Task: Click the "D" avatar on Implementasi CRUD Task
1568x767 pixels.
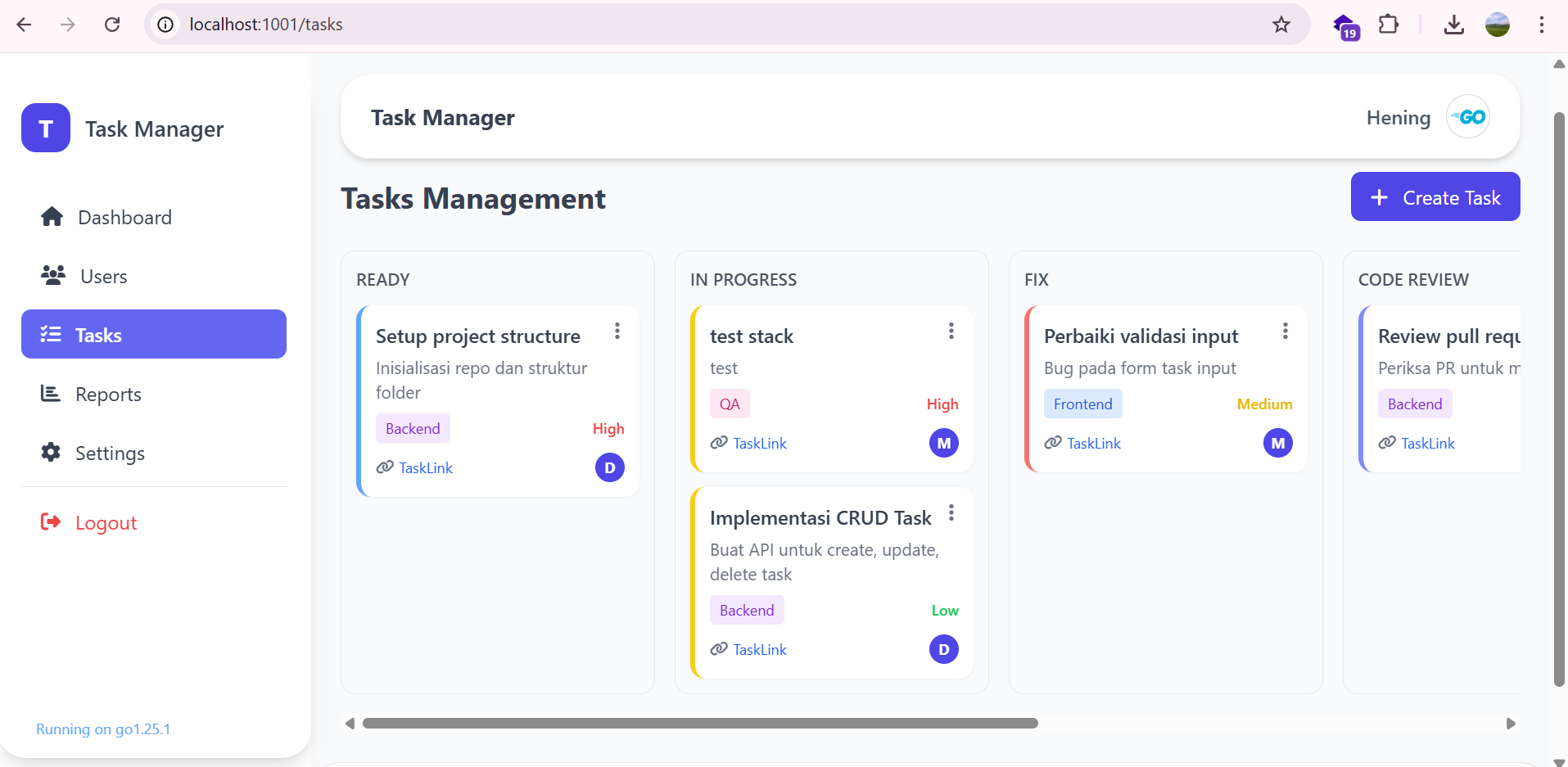Action: click(x=943, y=649)
